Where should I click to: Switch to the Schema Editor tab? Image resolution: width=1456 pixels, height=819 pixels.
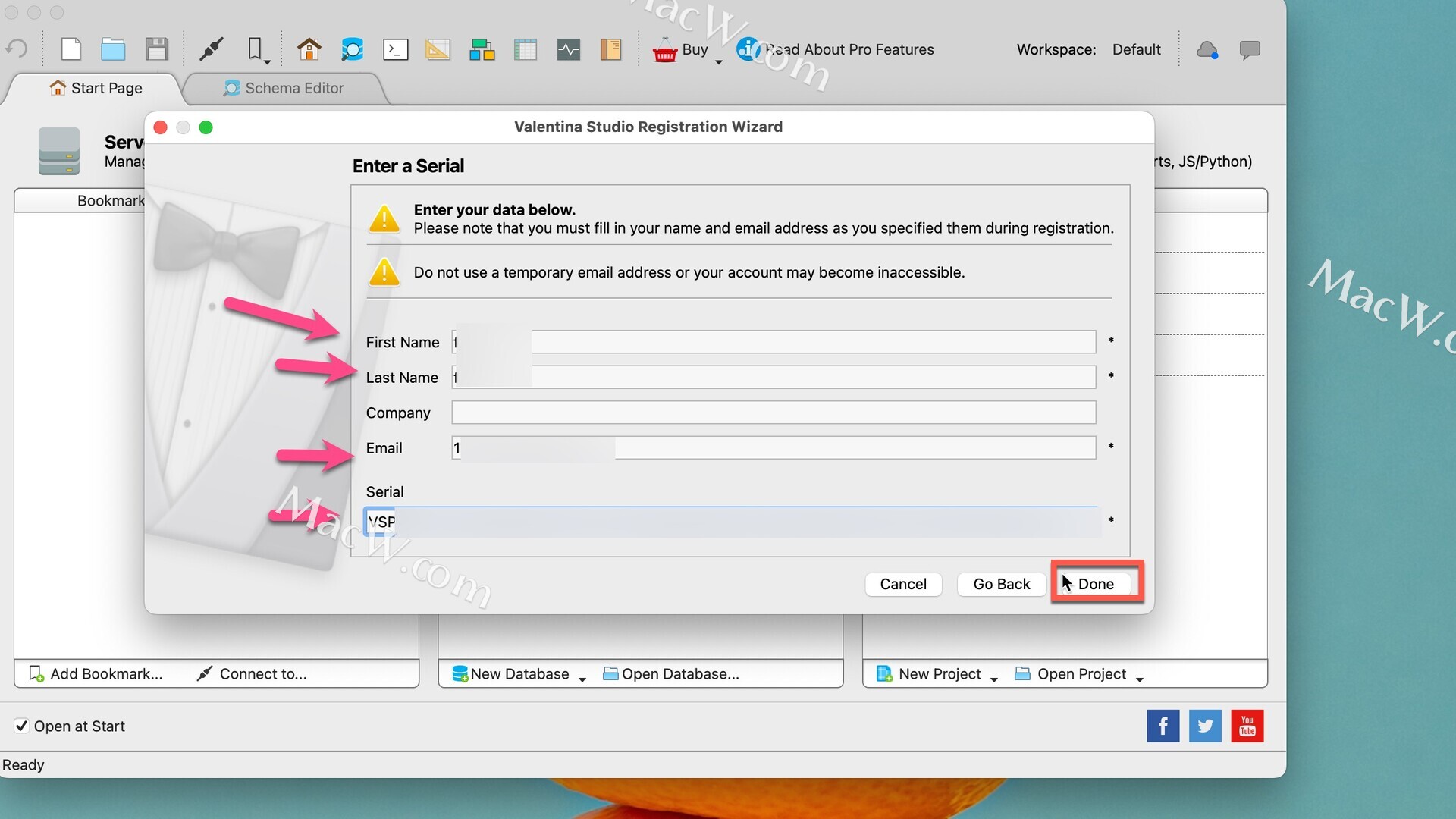(x=284, y=88)
